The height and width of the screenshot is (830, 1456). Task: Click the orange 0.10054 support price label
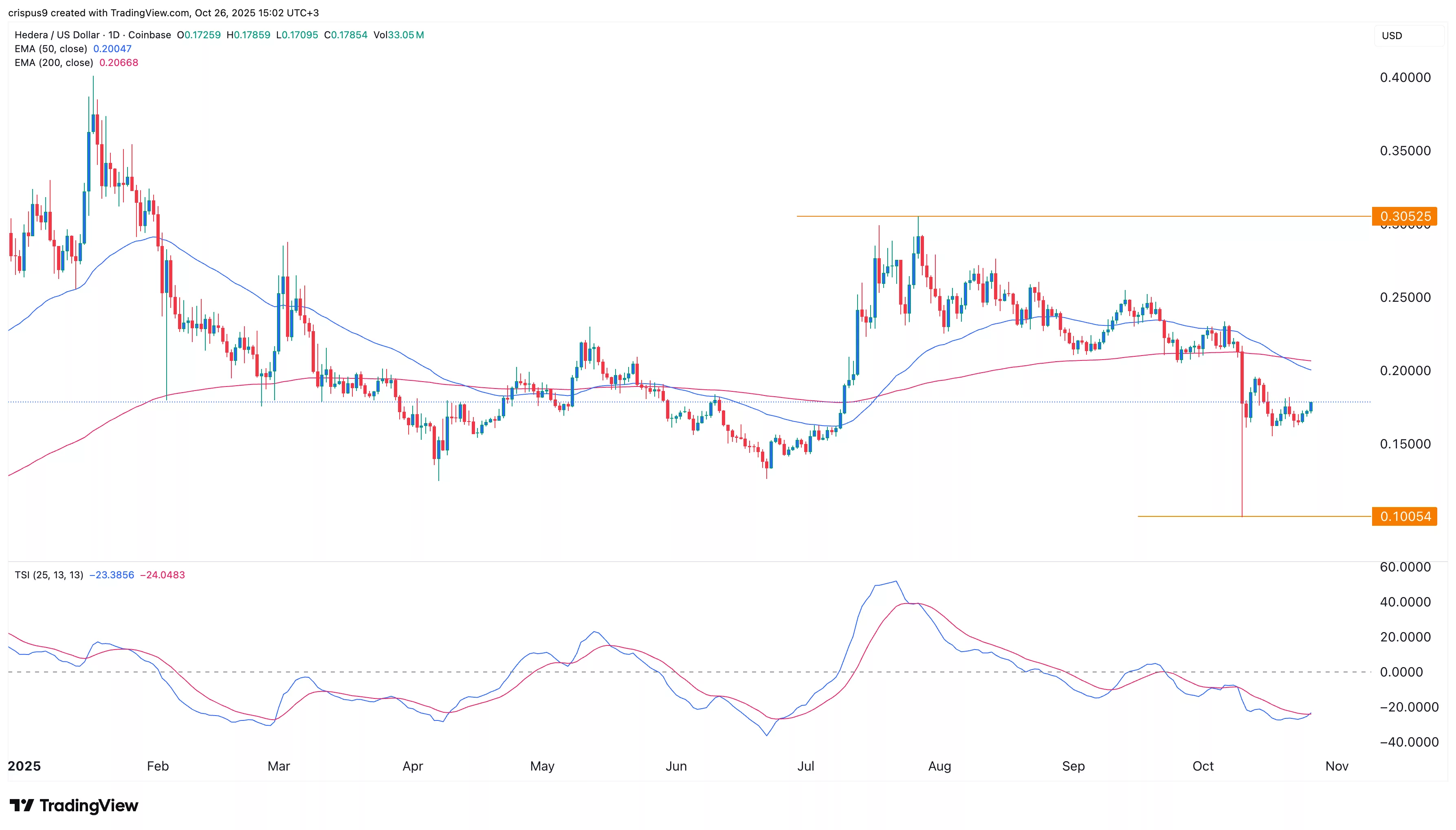(x=1405, y=516)
